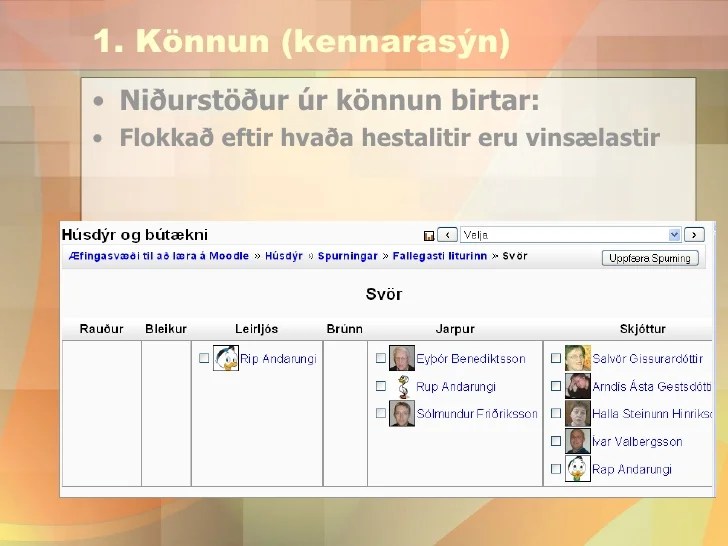
Task: Check the box next to Arndís Ásta Gestsdóttir
Action: 556,386
